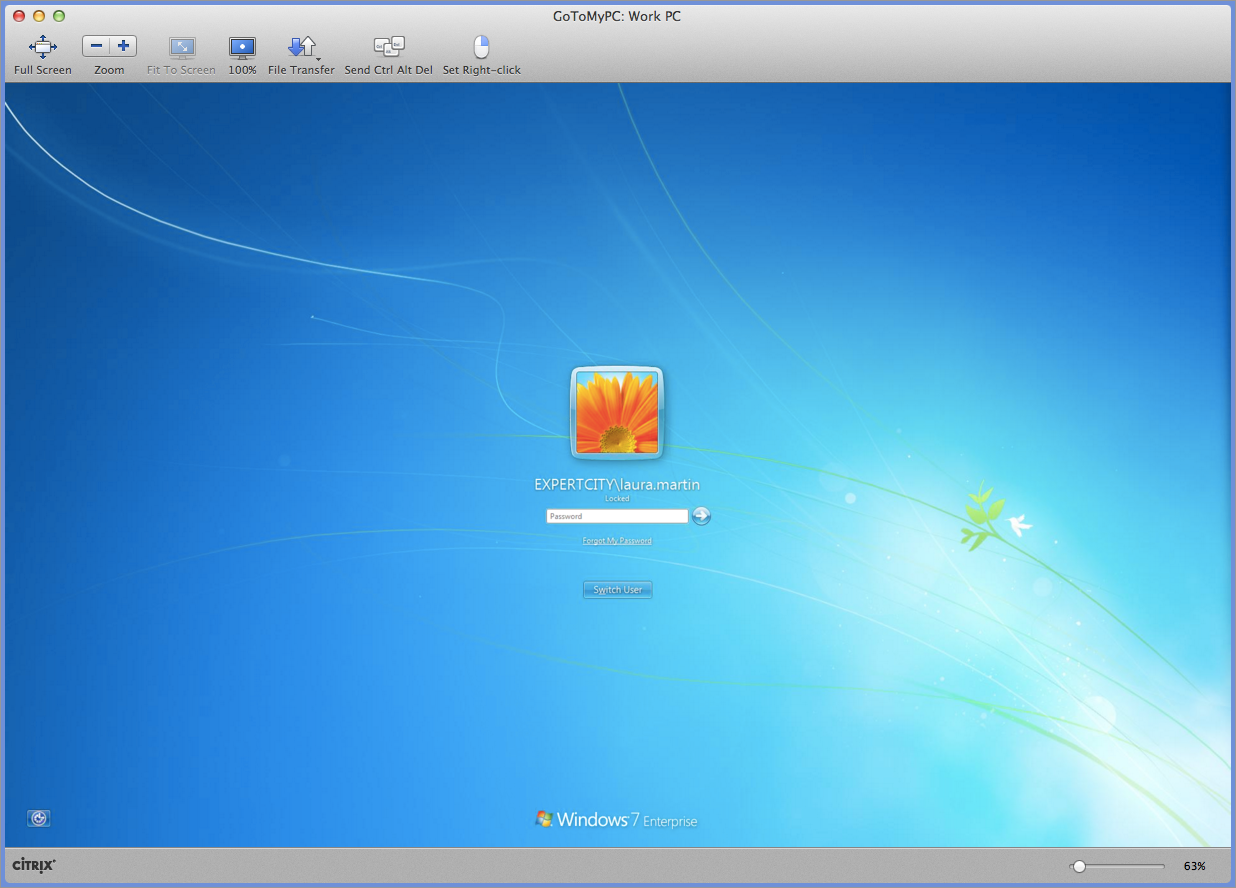Click the Fit To Screen icon
This screenshot has width=1236, height=888.
click(182, 47)
